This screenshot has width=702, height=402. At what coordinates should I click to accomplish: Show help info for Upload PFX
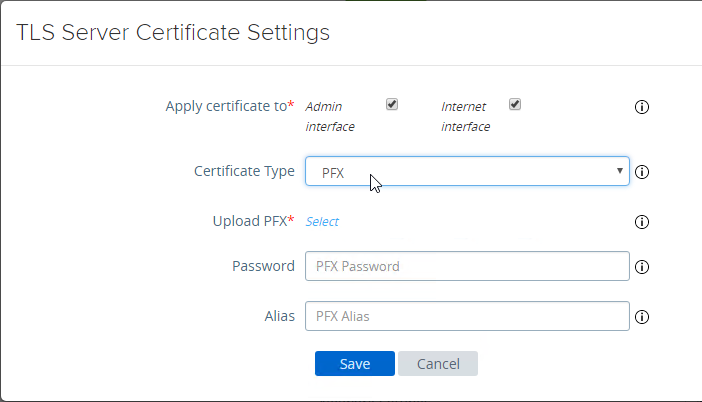point(643,222)
